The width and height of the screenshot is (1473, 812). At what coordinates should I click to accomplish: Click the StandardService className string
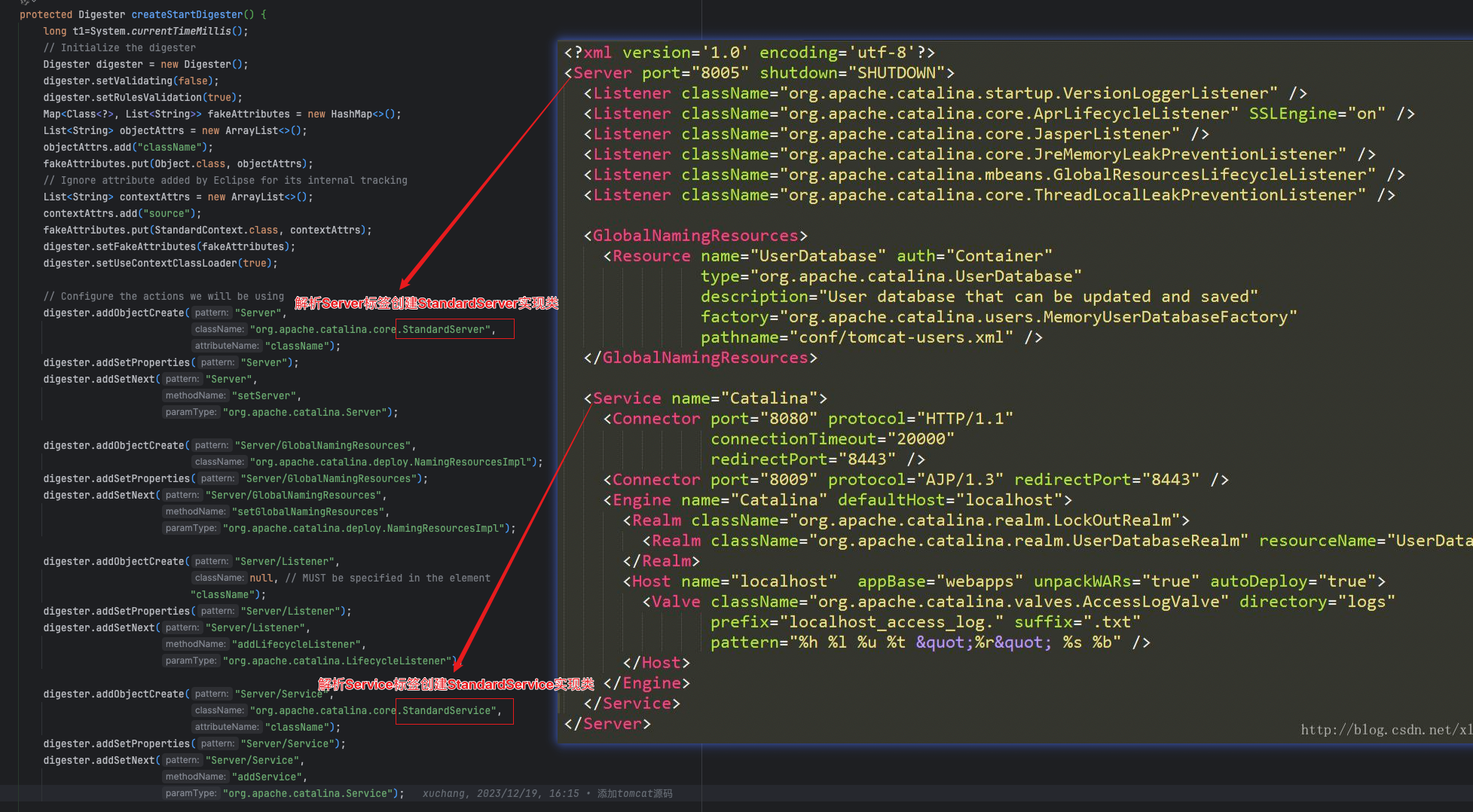374,710
